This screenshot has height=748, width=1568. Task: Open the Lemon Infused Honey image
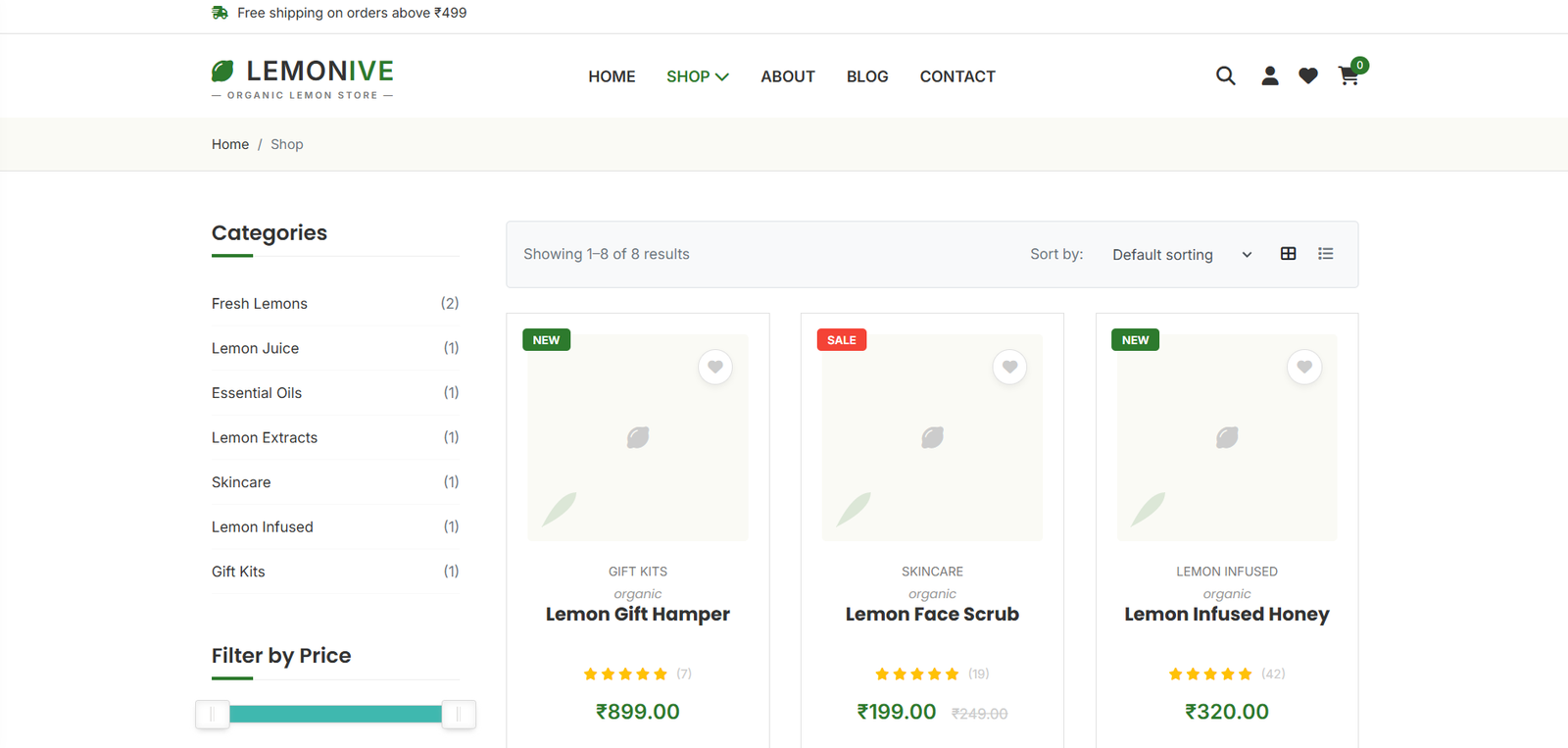[x=1227, y=437]
